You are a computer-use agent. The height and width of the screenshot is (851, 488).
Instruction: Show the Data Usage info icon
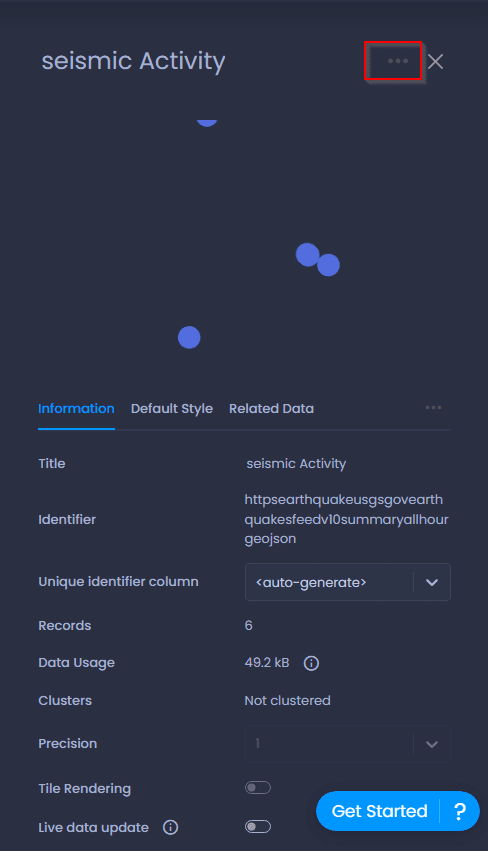(x=311, y=663)
